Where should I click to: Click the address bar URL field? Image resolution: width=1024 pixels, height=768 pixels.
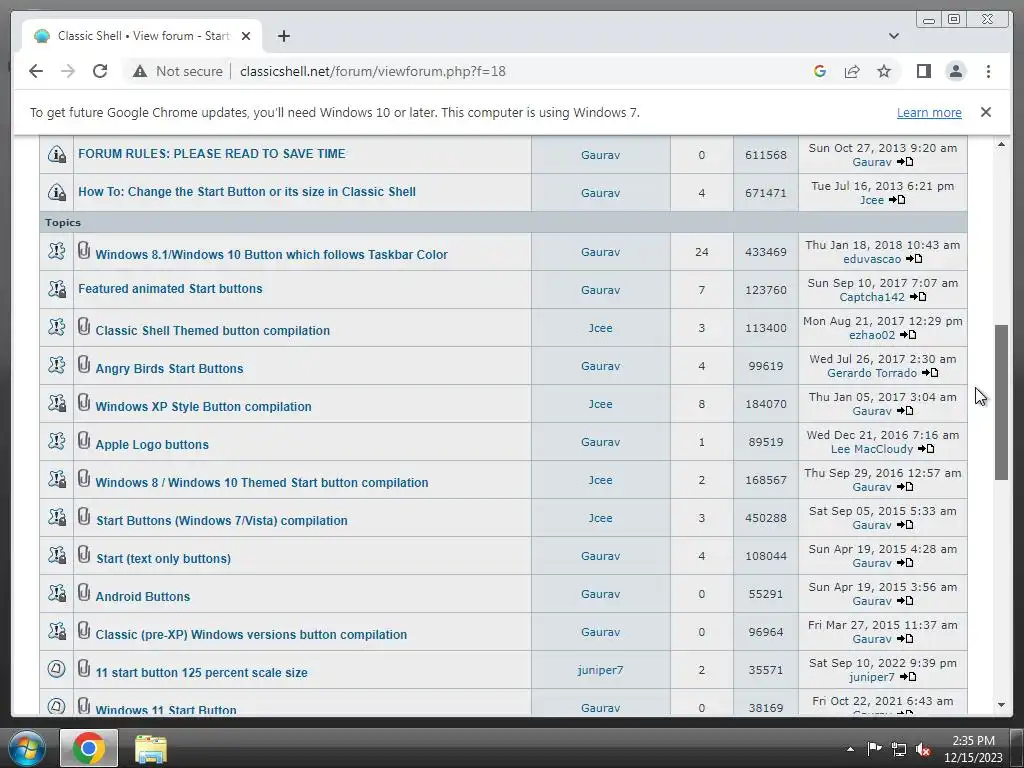(372, 71)
